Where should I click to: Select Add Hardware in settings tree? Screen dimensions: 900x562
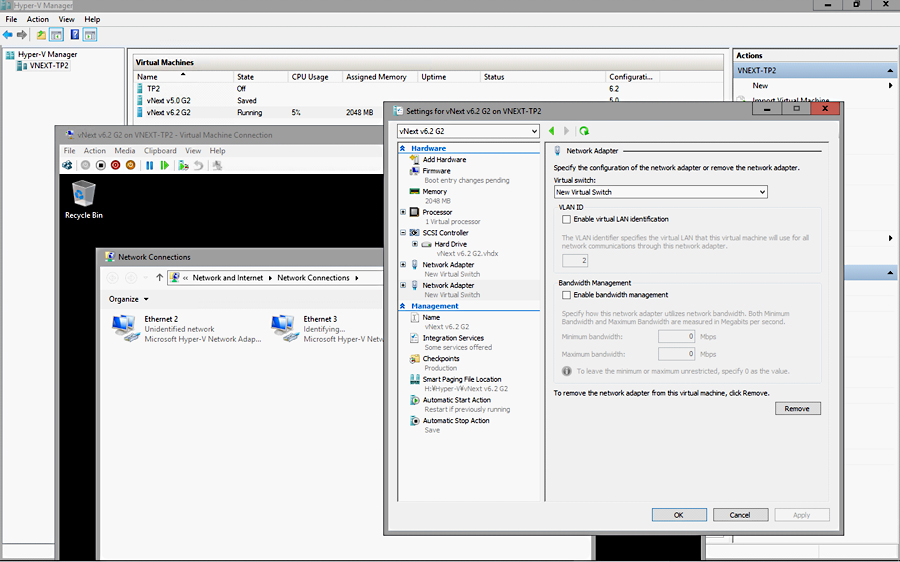click(x=444, y=160)
